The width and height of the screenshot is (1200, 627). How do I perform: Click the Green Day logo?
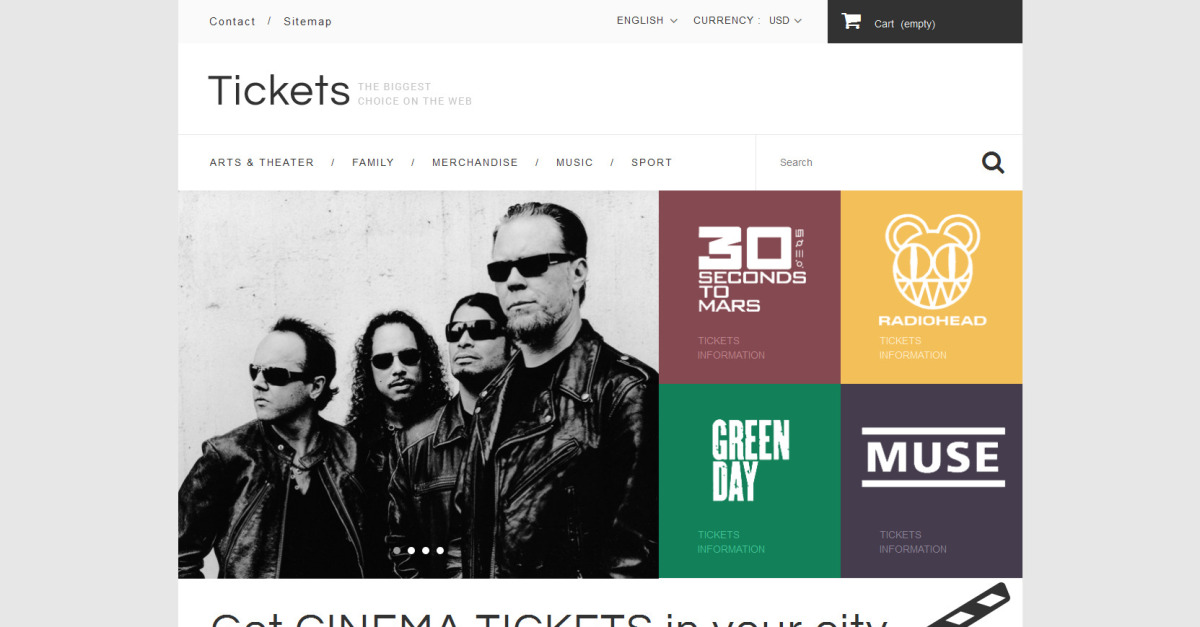[x=750, y=460]
